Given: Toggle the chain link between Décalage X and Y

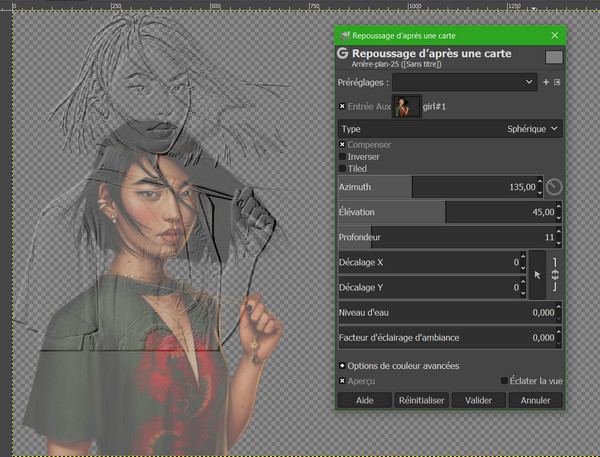Looking at the screenshot, I should (x=555, y=275).
